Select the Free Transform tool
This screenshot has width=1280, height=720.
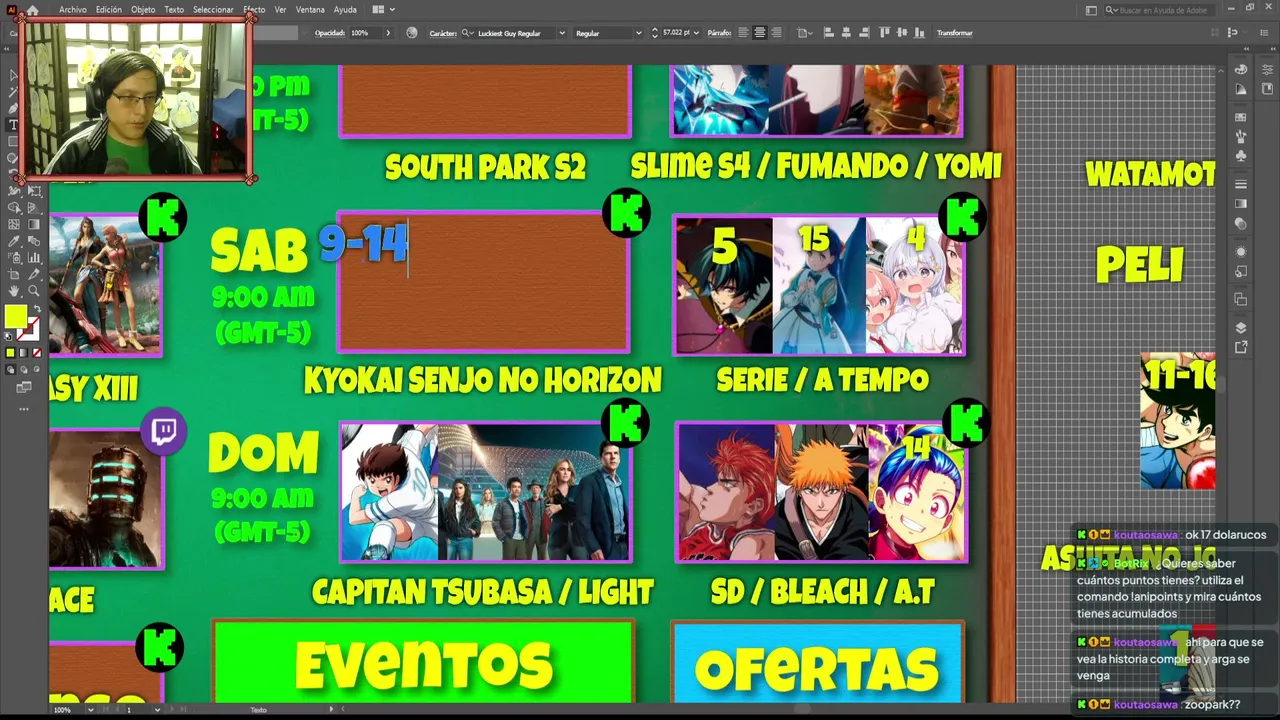(33, 191)
